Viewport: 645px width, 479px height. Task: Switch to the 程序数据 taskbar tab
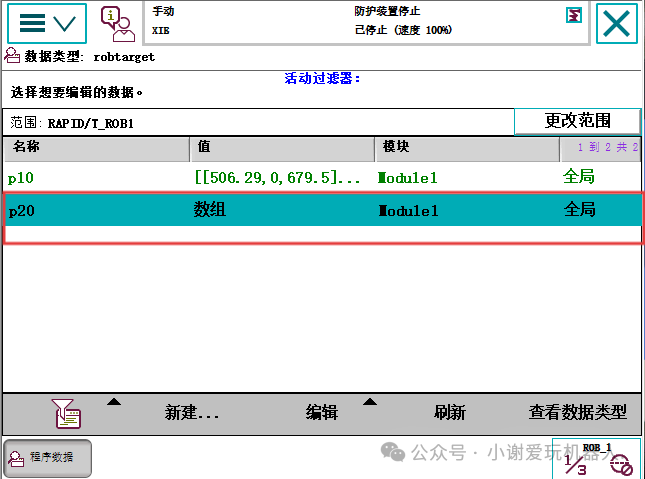[47, 458]
